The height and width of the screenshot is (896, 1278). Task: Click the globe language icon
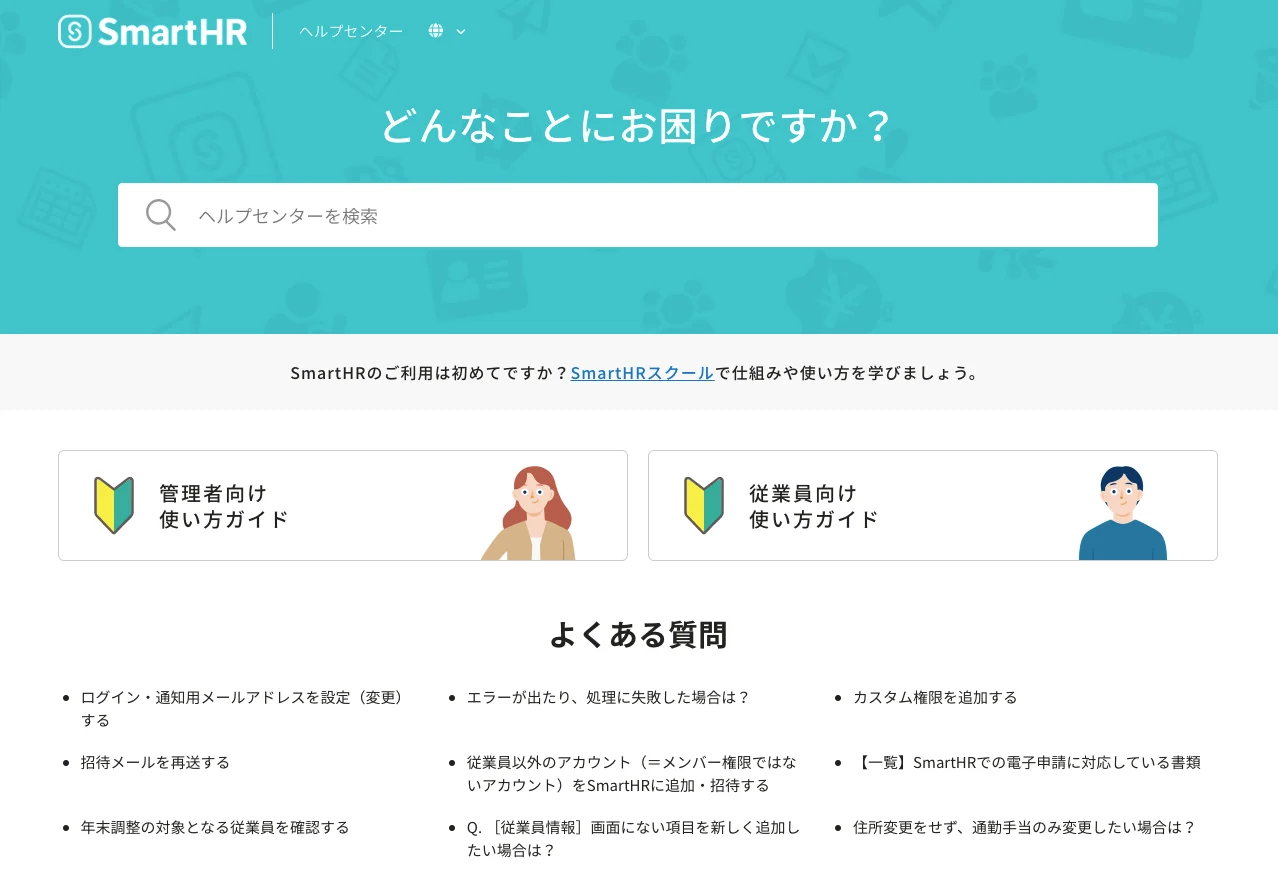point(436,31)
